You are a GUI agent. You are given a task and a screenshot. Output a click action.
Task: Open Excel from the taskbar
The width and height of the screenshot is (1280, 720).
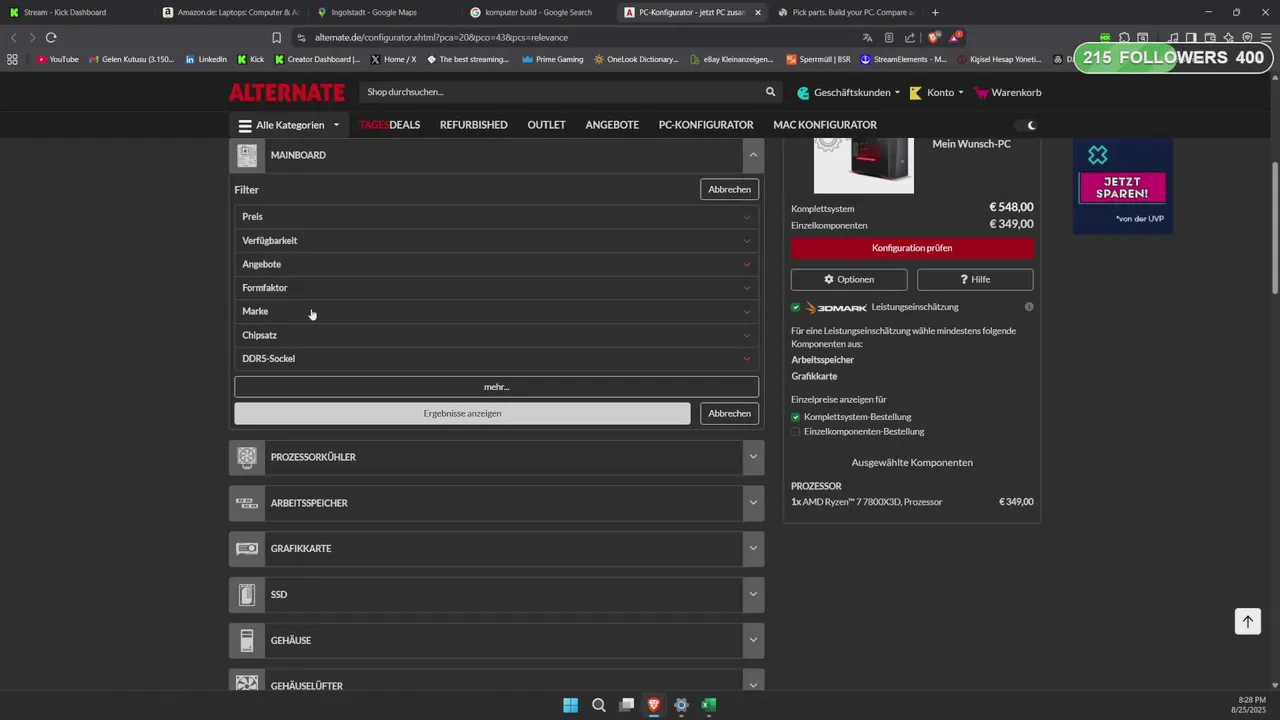tap(708, 705)
